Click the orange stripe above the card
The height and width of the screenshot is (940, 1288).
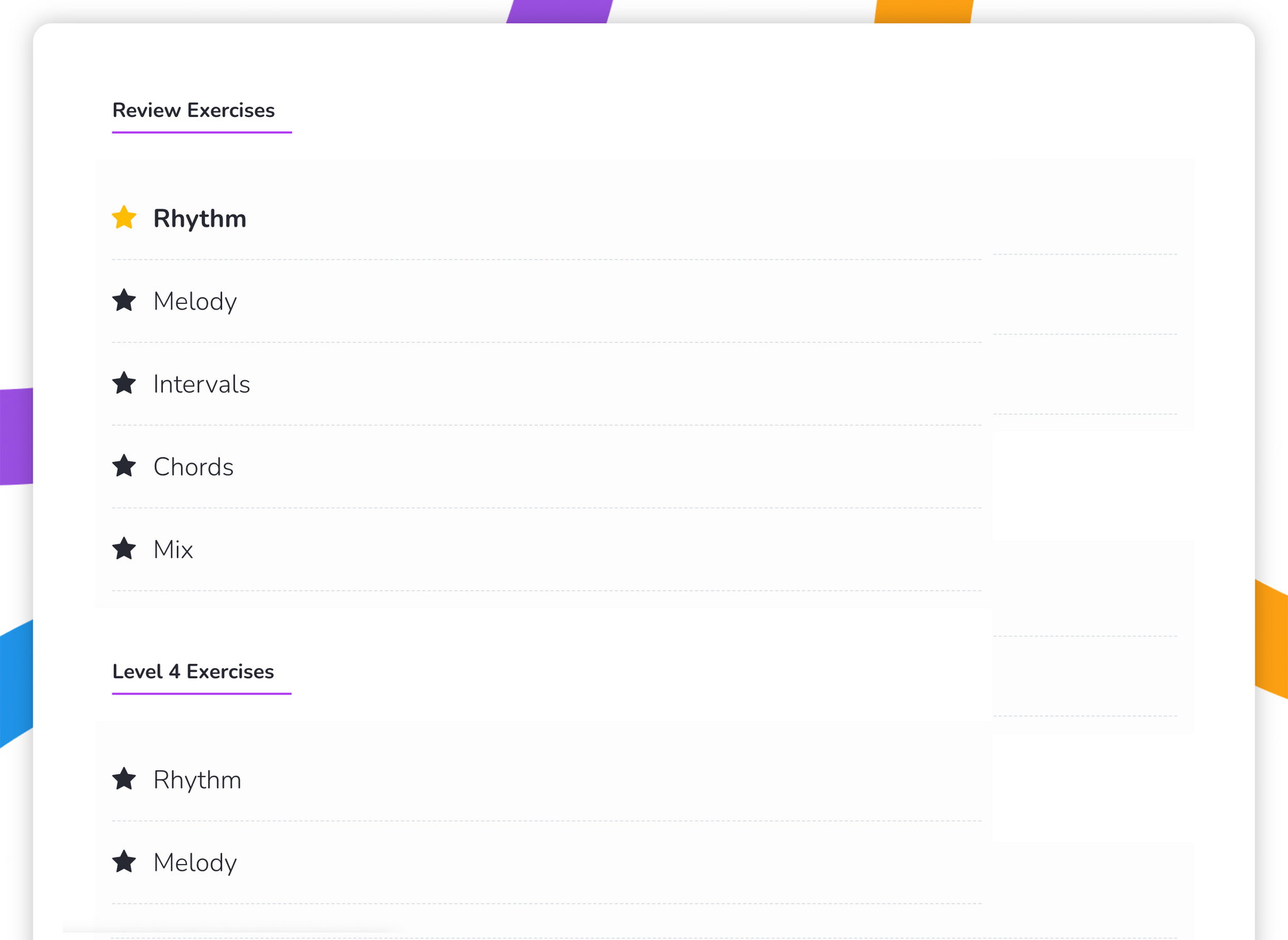tap(923, 11)
